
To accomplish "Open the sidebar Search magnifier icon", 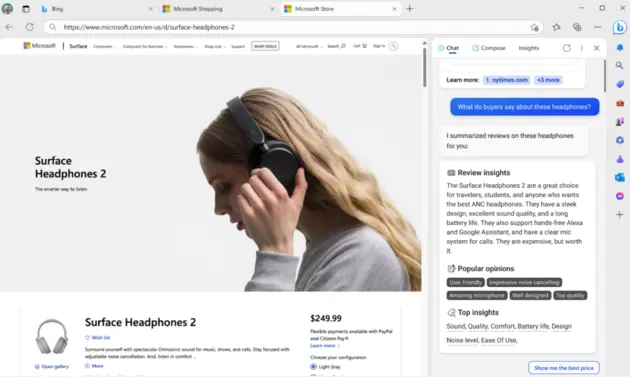I will (x=620, y=65).
